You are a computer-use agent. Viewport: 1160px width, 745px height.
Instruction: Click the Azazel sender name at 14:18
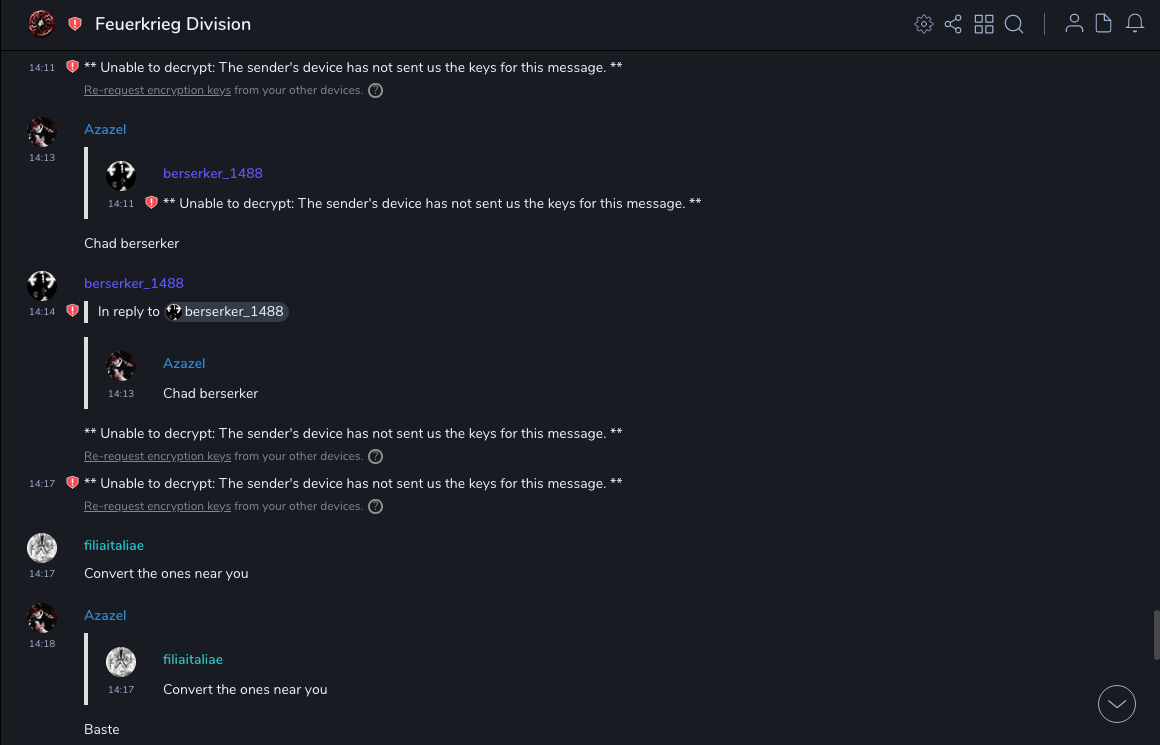(x=105, y=616)
